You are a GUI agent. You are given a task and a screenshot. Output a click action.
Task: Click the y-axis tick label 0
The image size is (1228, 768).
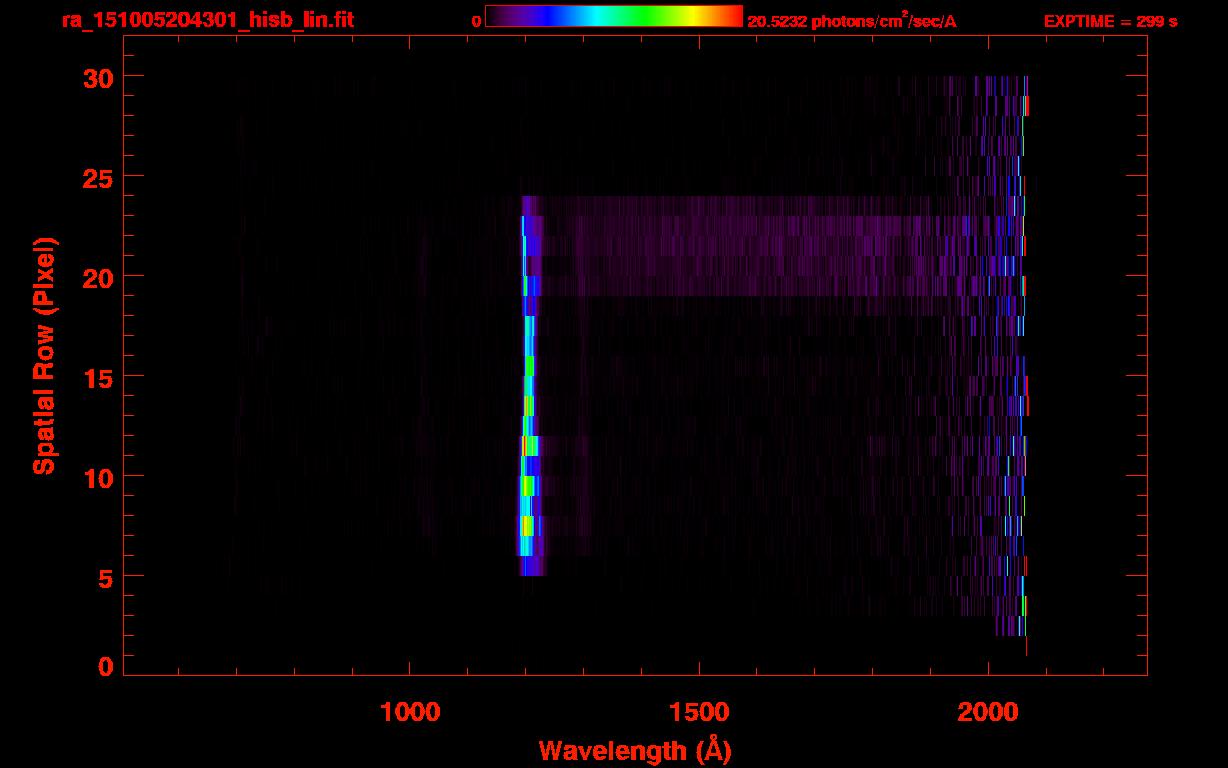pyautogui.click(x=104, y=667)
